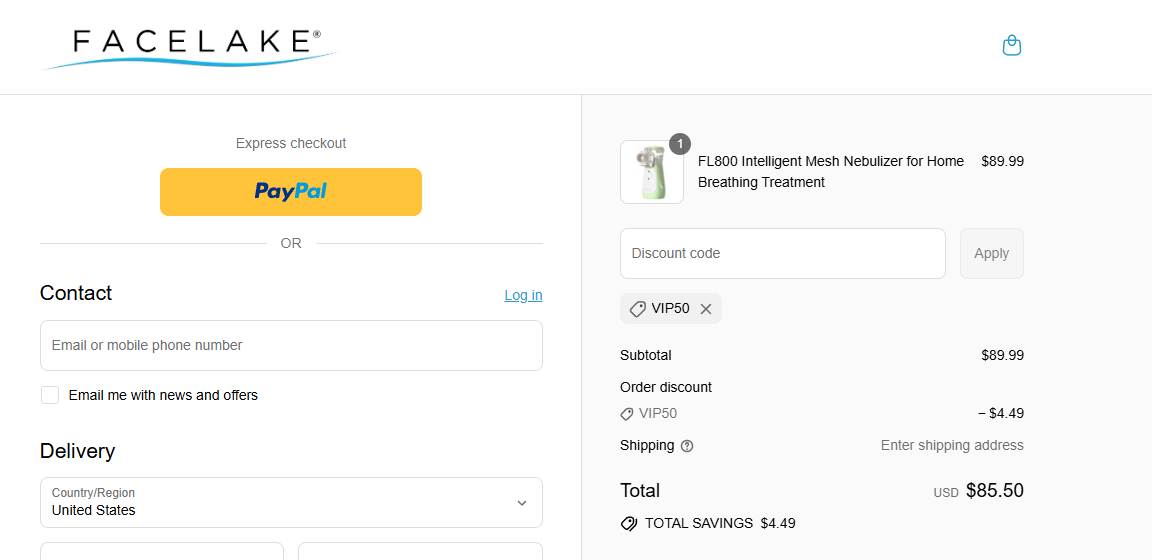The width and height of the screenshot is (1152, 560).
Task: Click the Facelake logo
Action: pyautogui.click(x=190, y=49)
